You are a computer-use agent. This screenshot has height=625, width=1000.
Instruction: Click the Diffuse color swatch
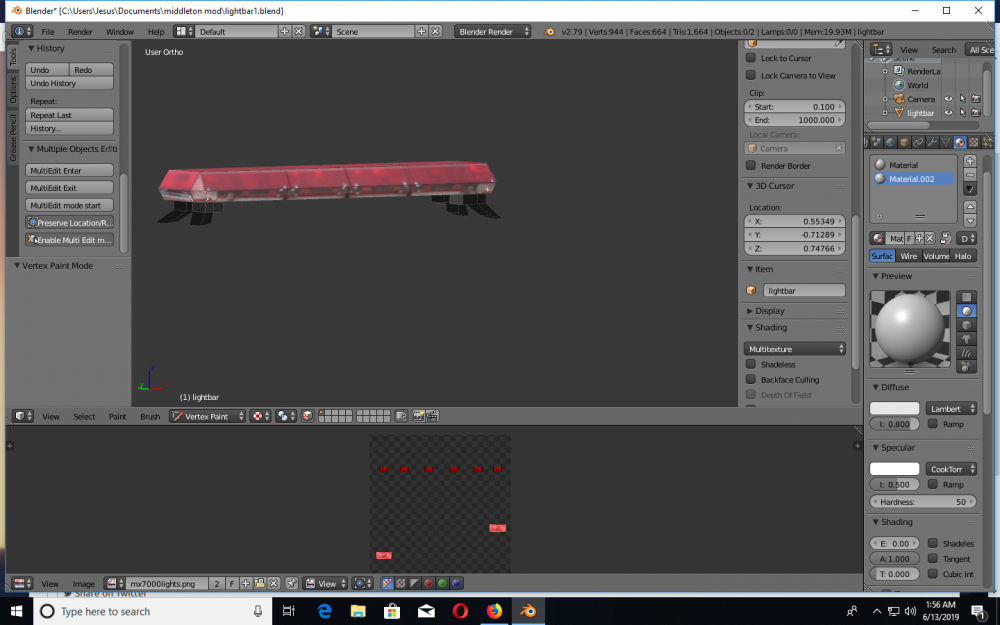point(894,408)
